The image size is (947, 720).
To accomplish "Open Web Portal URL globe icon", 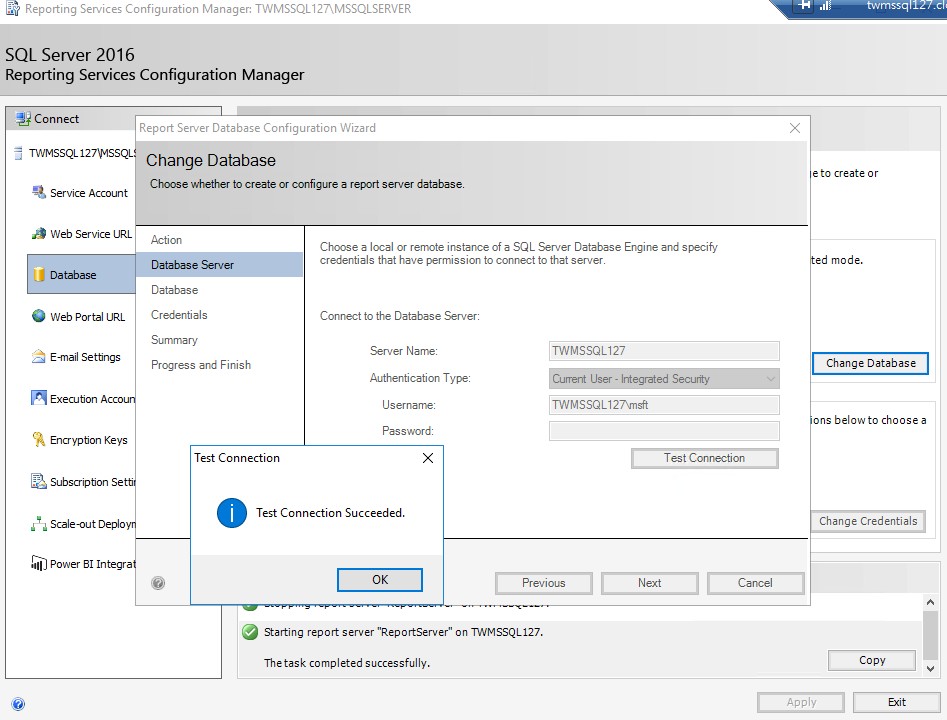I will 39,316.
